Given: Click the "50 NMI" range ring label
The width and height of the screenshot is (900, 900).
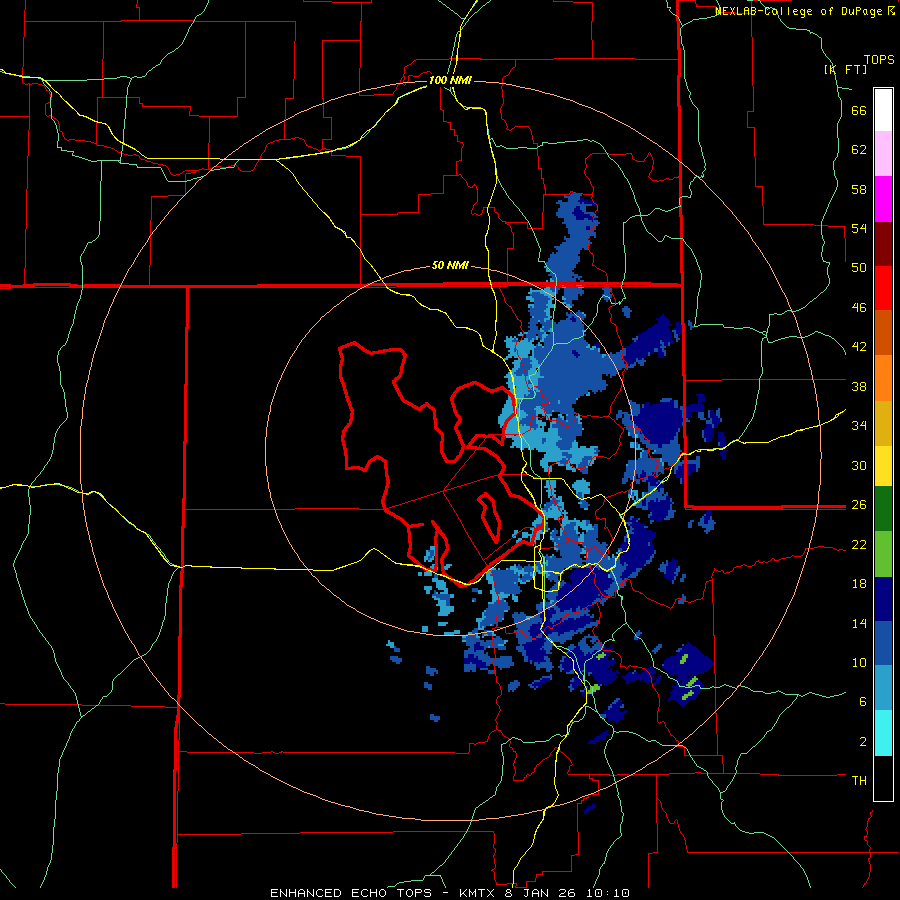Looking at the screenshot, I should (450, 265).
